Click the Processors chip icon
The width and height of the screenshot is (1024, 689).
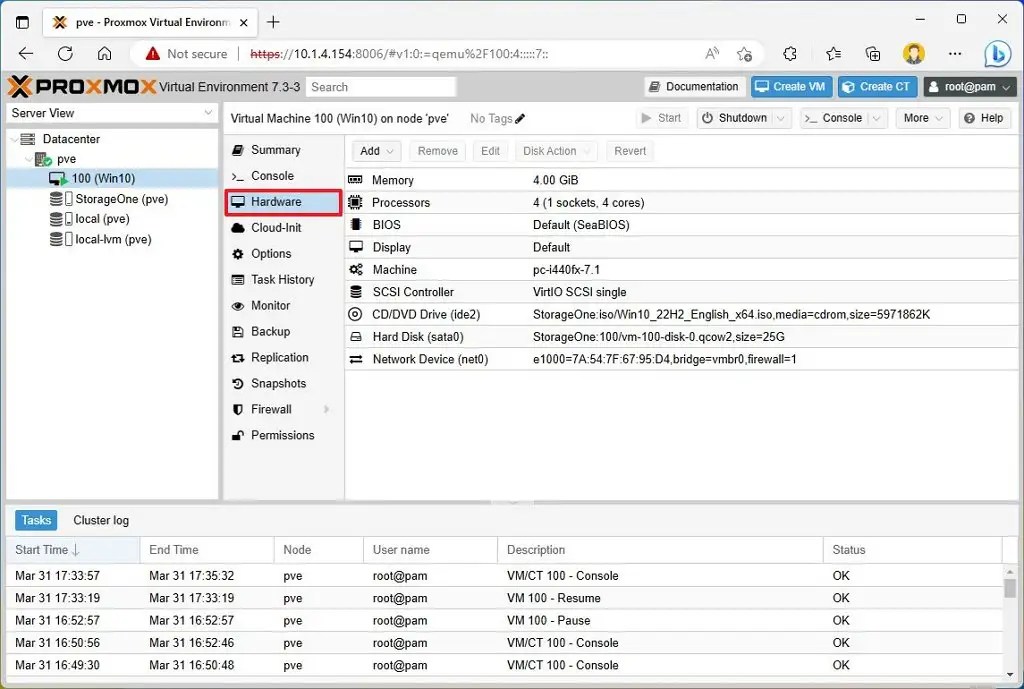coord(357,202)
